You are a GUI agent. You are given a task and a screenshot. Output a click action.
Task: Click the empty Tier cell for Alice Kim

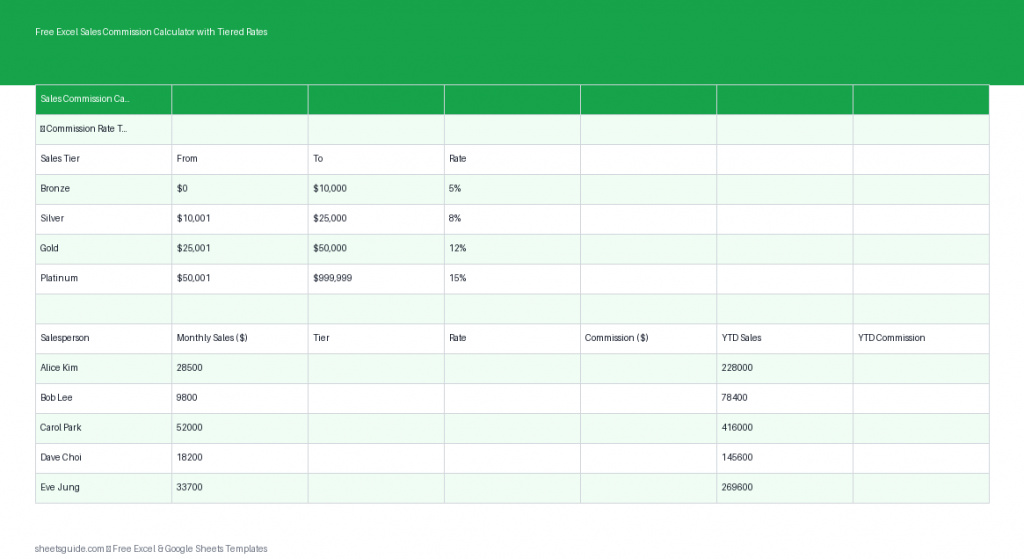(375, 368)
